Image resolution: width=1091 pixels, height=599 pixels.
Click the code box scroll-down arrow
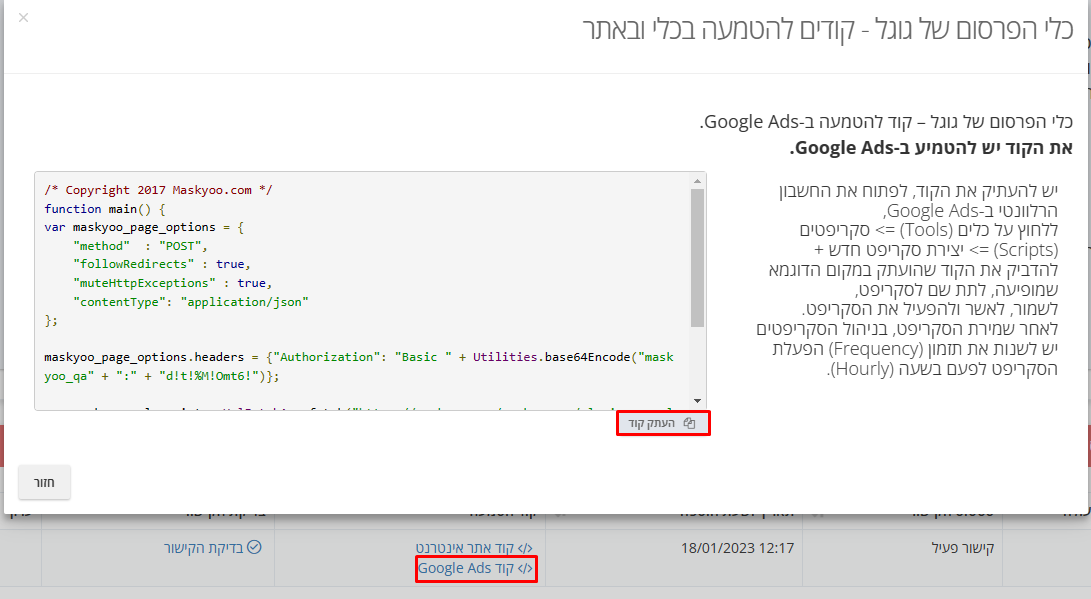(x=697, y=401)
